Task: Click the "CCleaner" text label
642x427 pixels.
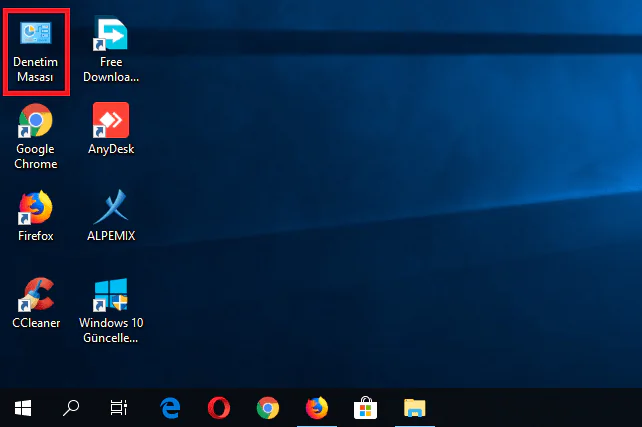Action: (x=36, y=323)
